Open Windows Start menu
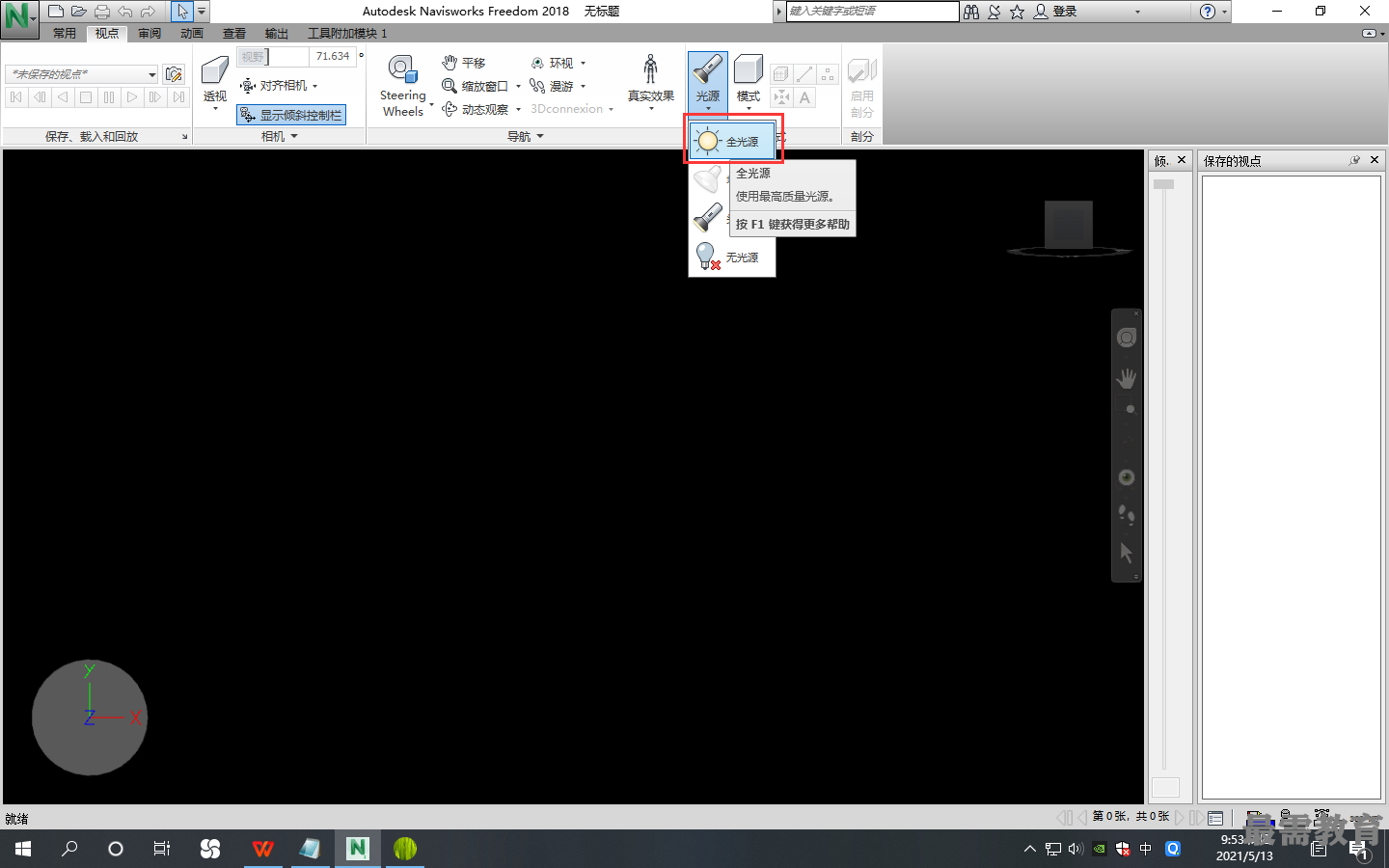1389x868 pixels. pyautogui.click(x=23, y=849)
